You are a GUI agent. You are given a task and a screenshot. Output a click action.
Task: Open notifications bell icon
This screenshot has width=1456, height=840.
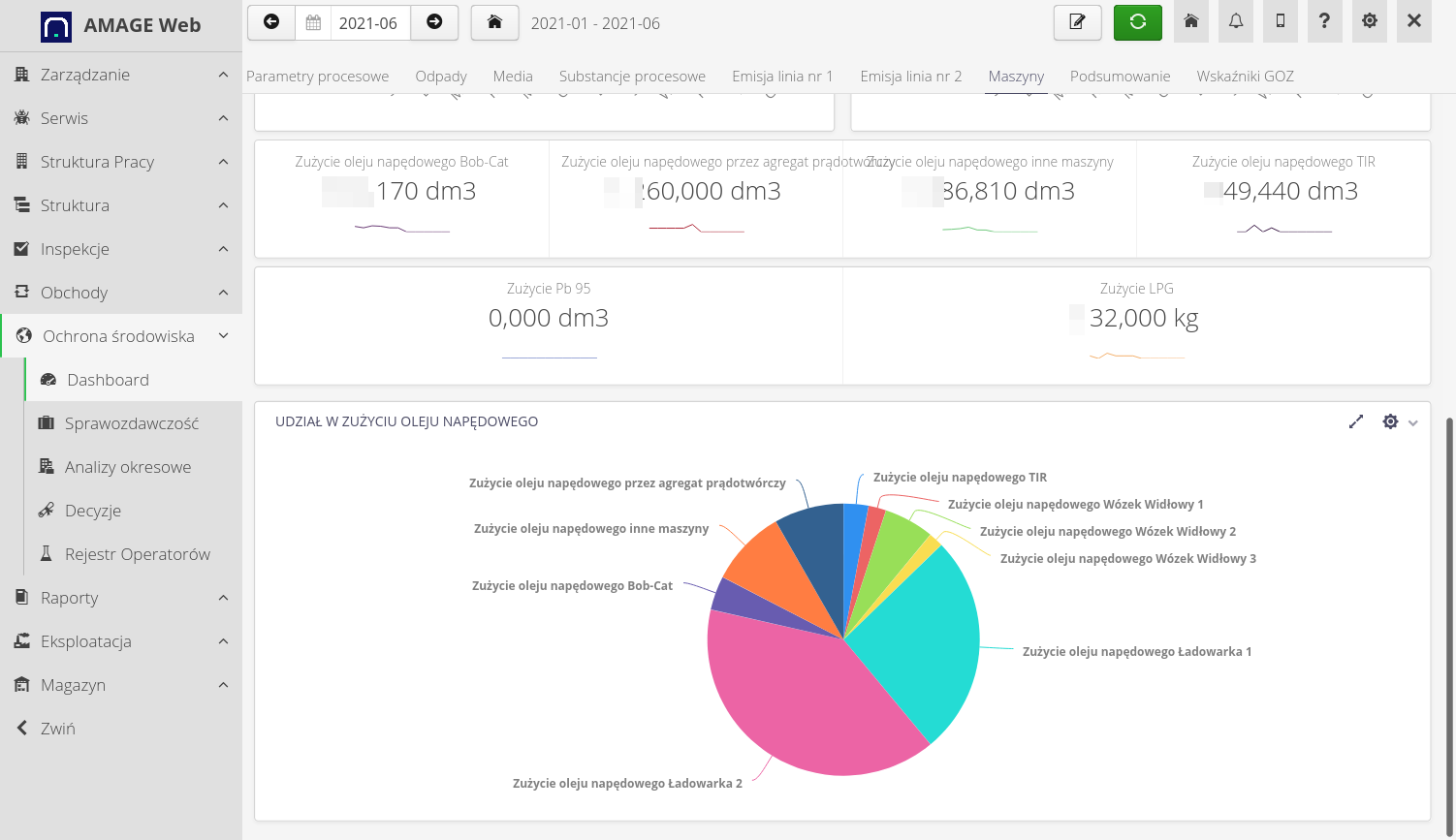click(1236, 21)
